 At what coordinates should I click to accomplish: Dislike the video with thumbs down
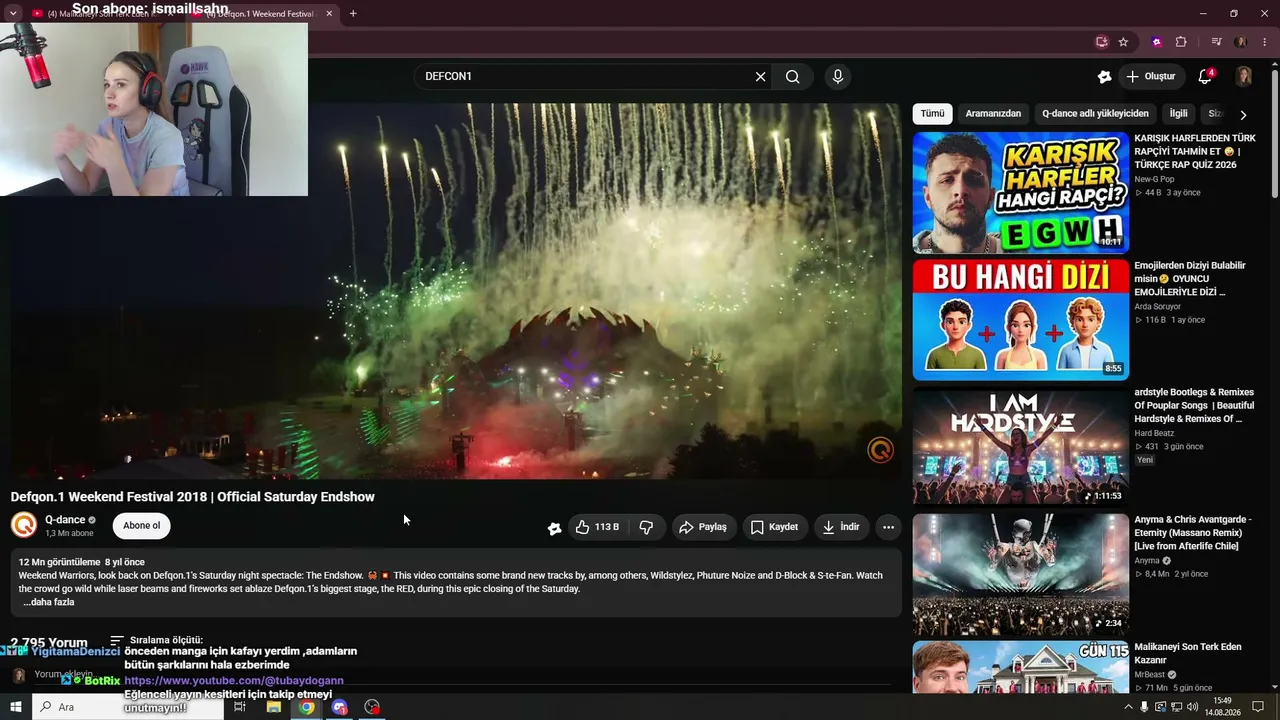pos(647,527)
